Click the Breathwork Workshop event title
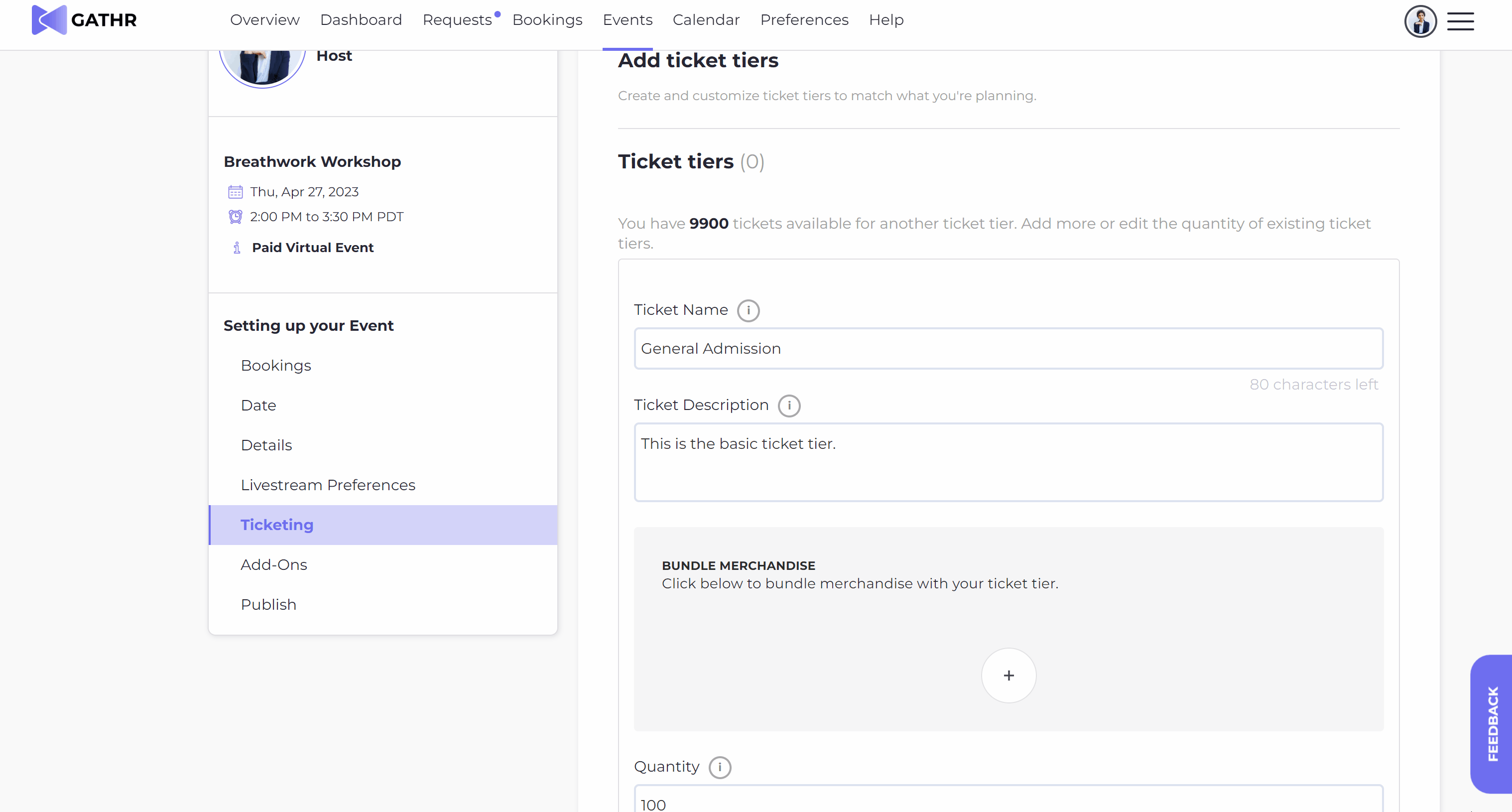 (x=312, y=161)
